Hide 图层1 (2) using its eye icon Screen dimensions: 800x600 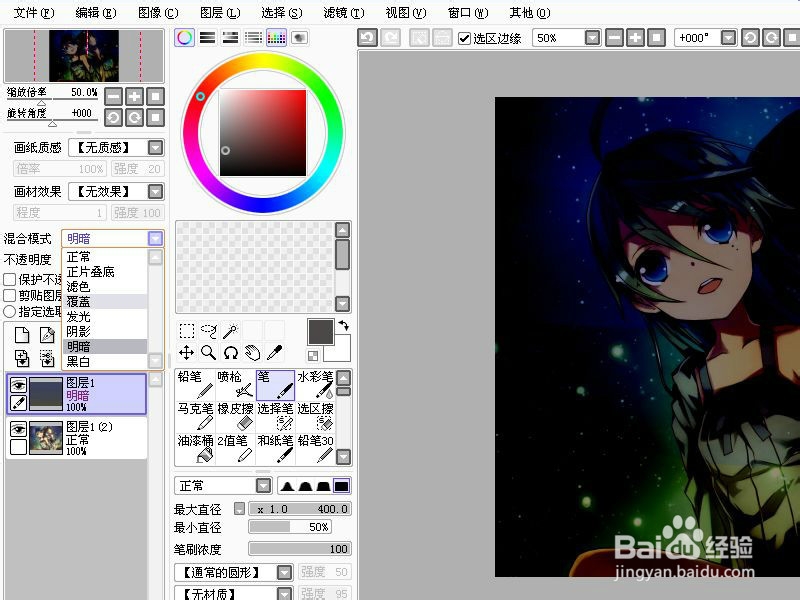coord(18,429)
